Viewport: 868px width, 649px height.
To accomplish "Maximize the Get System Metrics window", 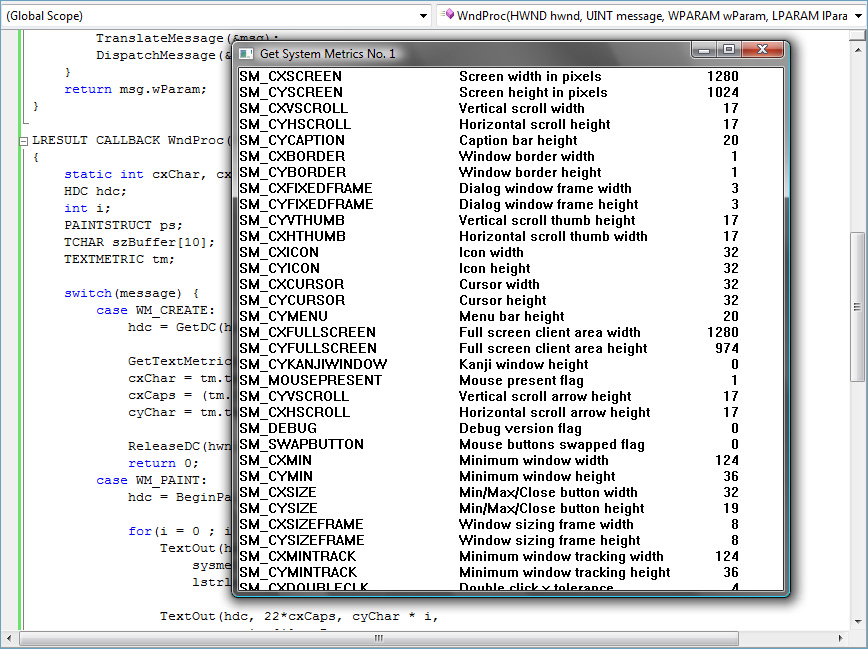I will (729, 50).
